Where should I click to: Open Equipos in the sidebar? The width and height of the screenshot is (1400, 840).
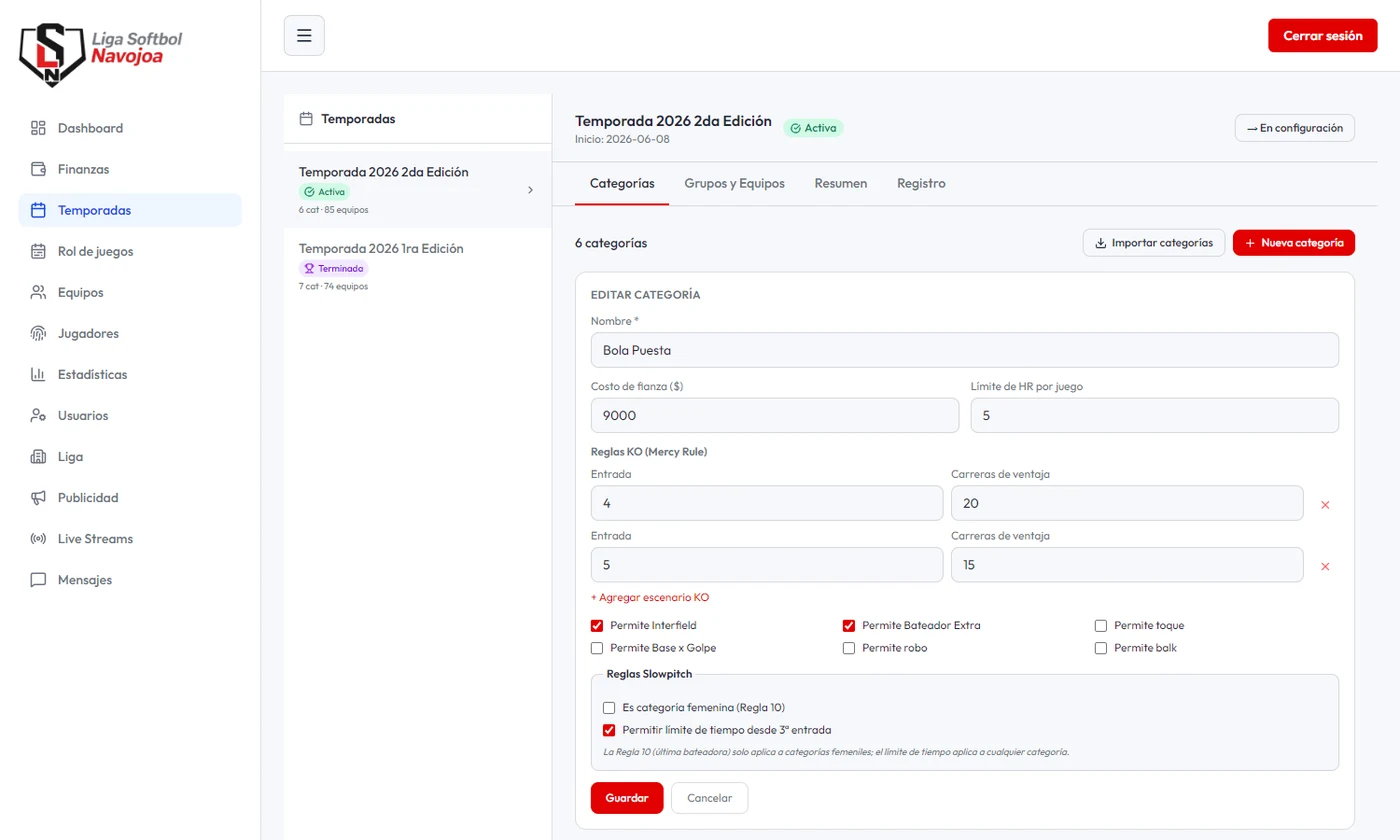(130, 292)
